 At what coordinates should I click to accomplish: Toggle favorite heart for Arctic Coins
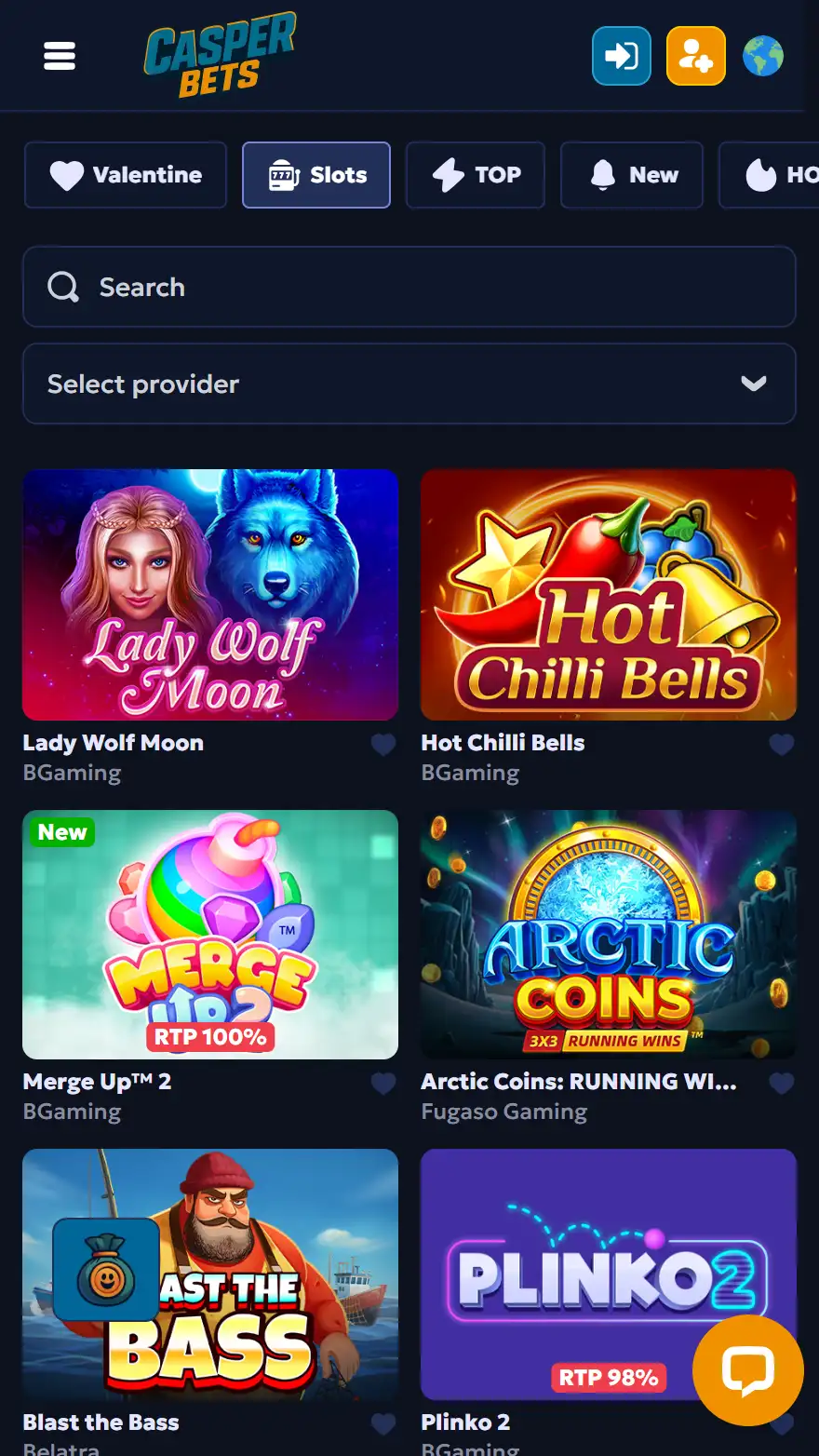(782, 1083)
